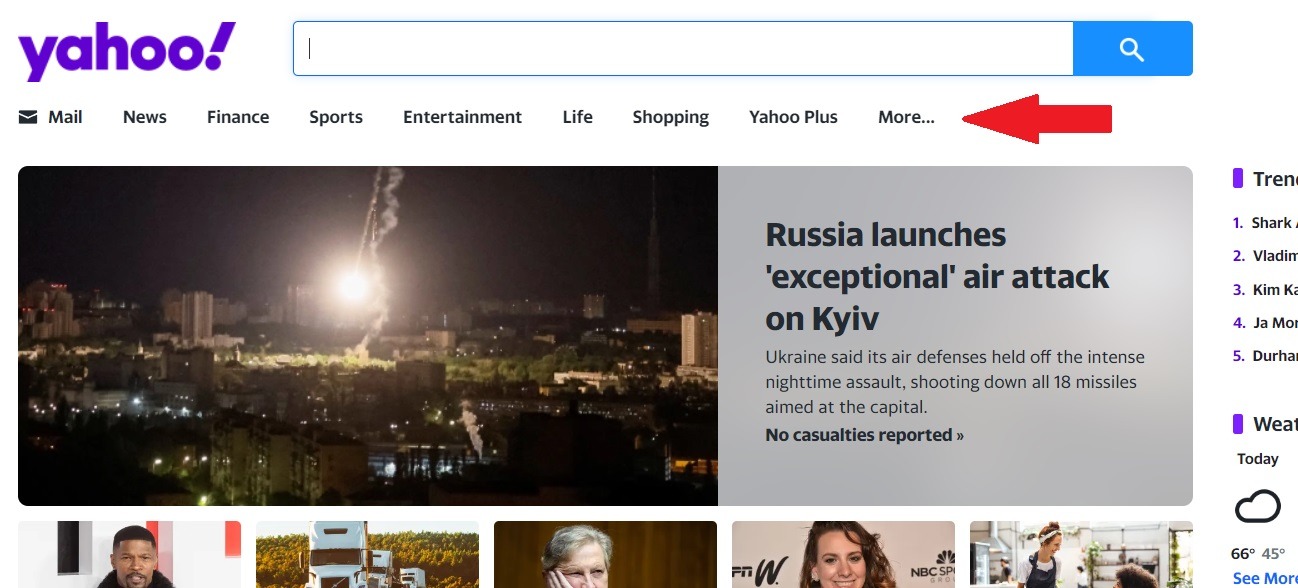
Task: Click the Mail envelope icon
Action: [x=25, y=116]
